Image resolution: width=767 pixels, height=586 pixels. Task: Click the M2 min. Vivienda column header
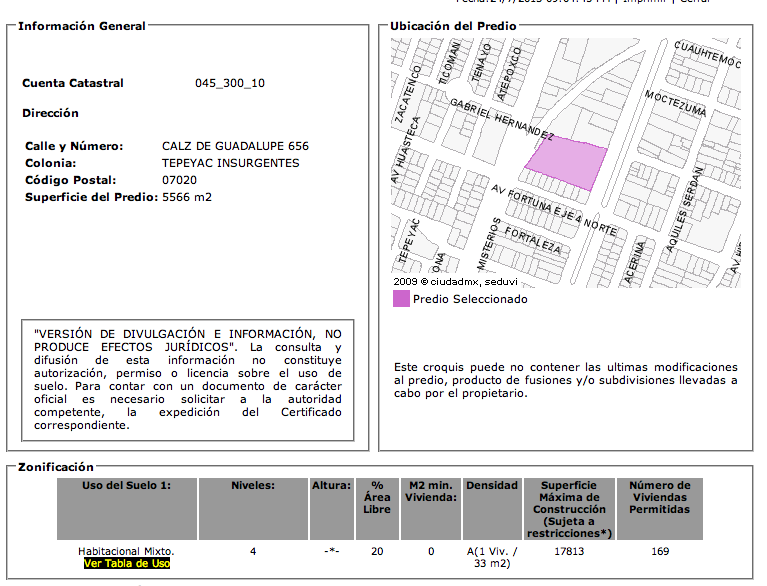(x=431, y=509)
